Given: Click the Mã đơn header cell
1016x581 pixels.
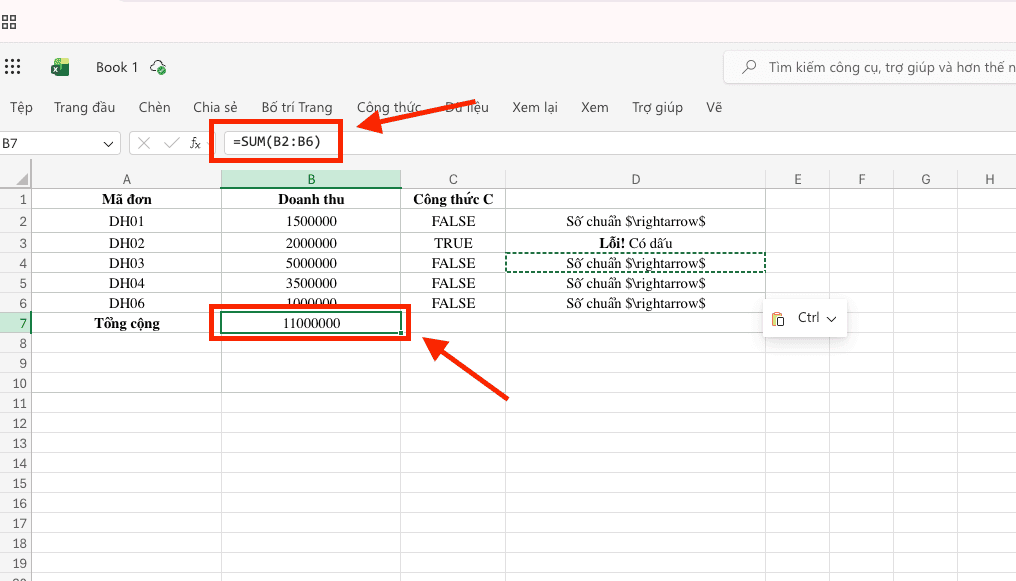Looking at the screenshot, I should pyautogui.click(x=126, y=199).
